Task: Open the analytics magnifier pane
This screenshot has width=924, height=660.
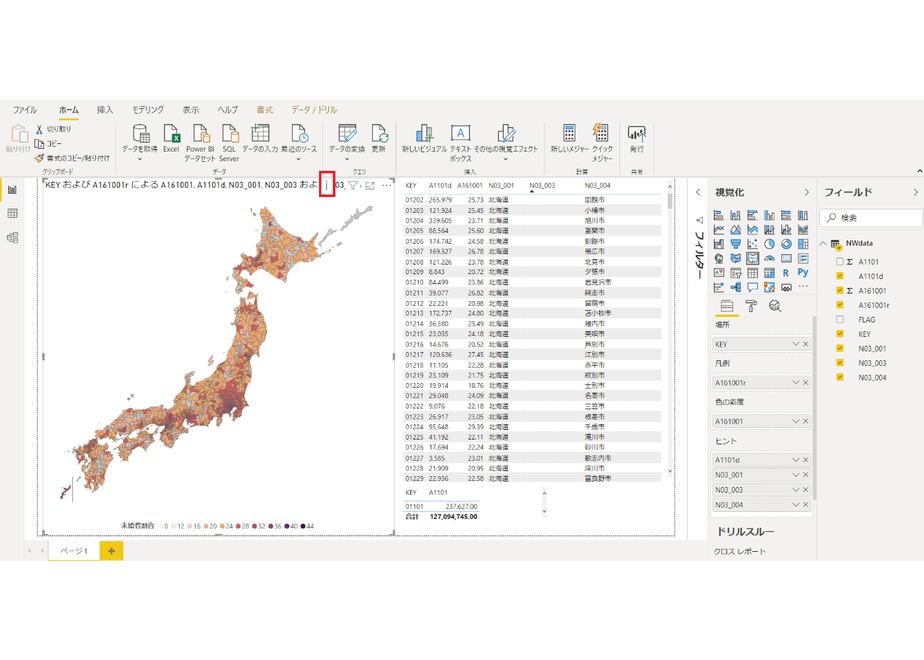Action: [775, 306]
